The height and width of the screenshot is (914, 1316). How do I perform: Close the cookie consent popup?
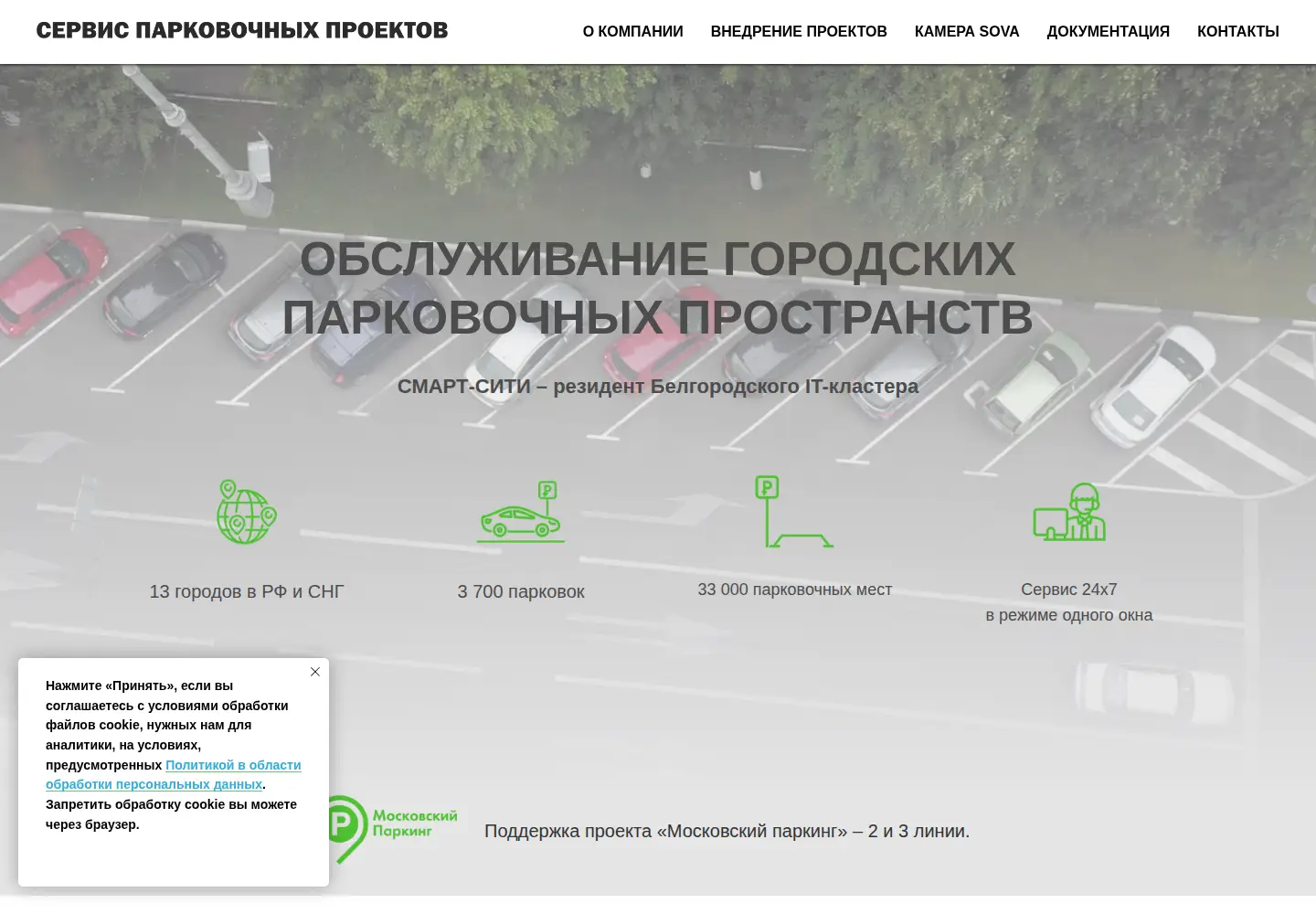(x=315, y=672)
